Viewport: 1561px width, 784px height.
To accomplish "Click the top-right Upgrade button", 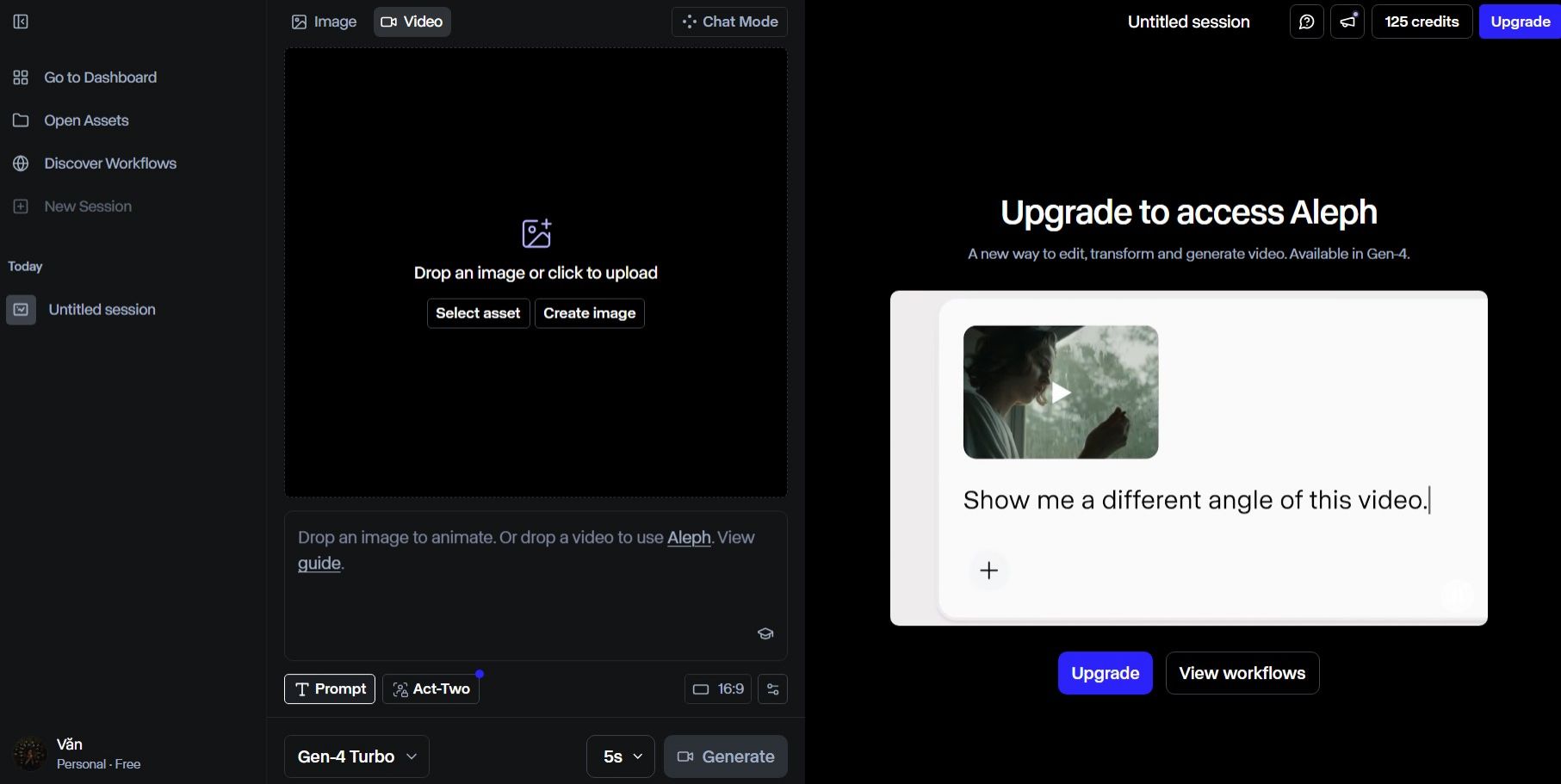I will tap(1520, 22).
